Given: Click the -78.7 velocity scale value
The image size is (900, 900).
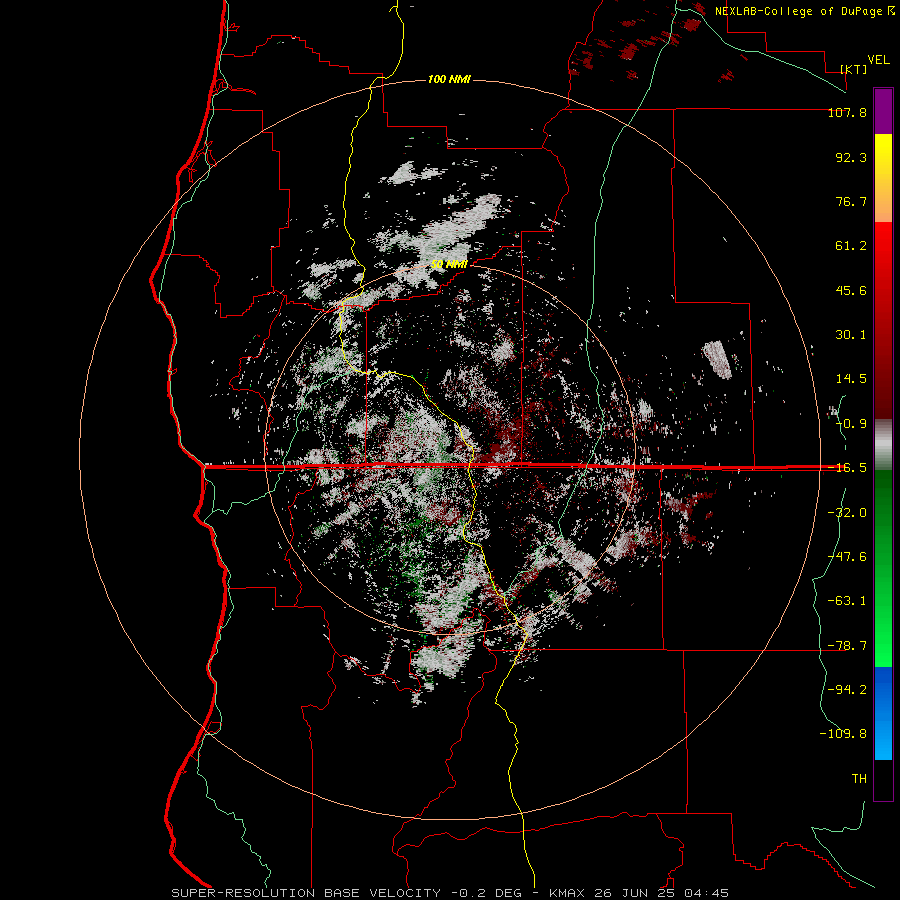Looking at the screenshot, I should click(x=847, y=646).
